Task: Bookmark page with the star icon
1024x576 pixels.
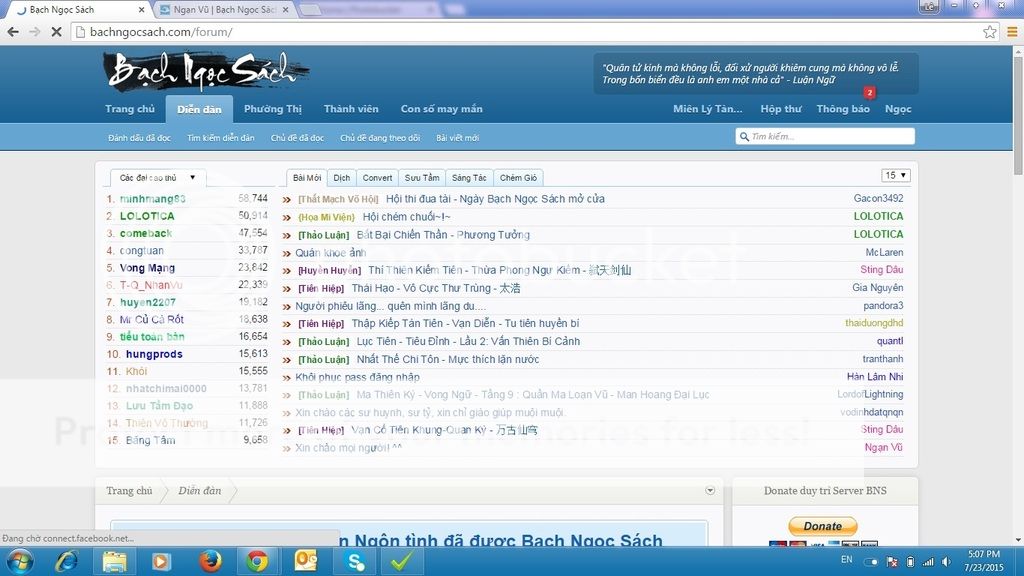Action: pyautogui.click(x=989, y=31)
